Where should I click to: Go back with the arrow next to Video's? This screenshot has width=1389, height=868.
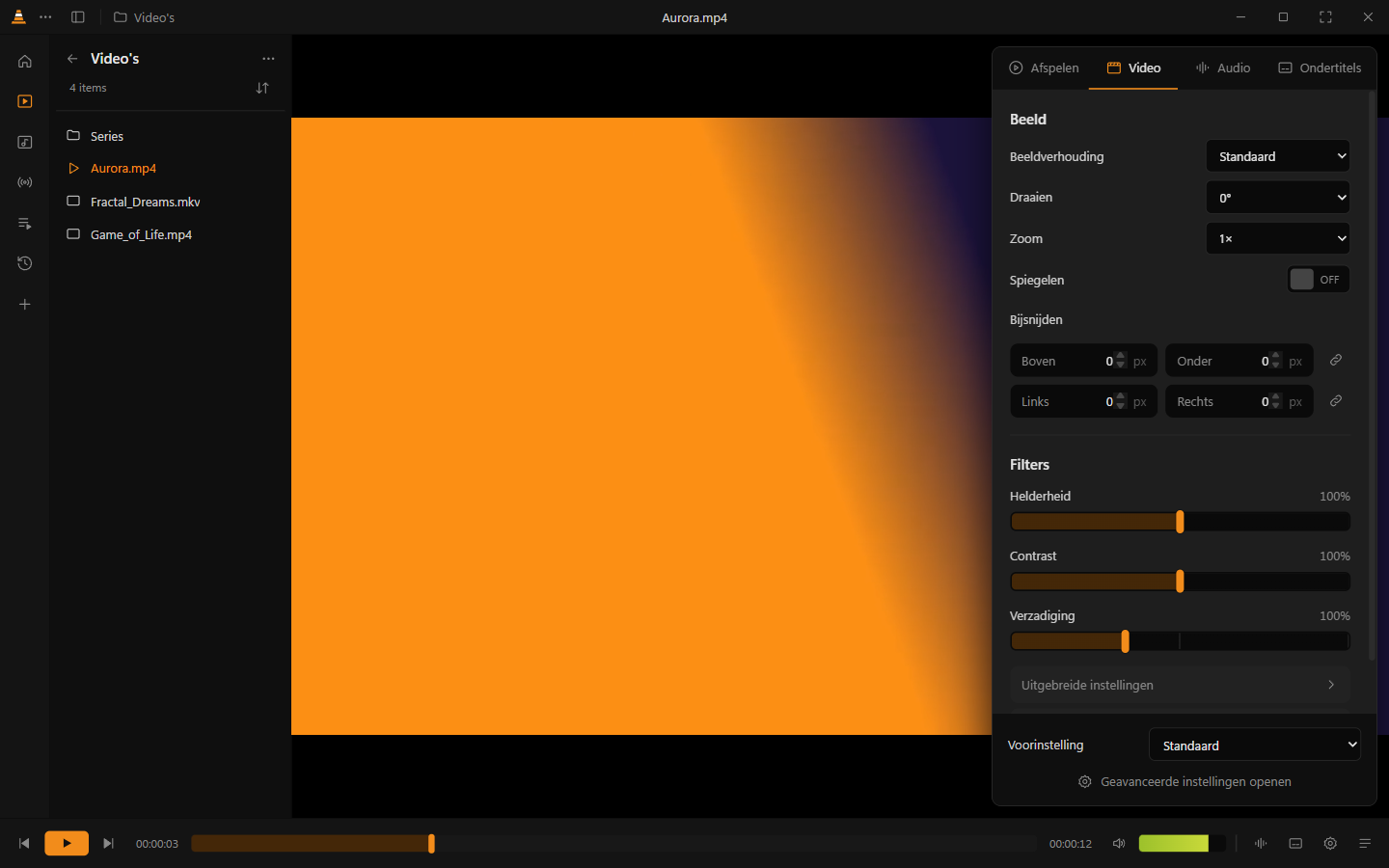click(72, 59)
